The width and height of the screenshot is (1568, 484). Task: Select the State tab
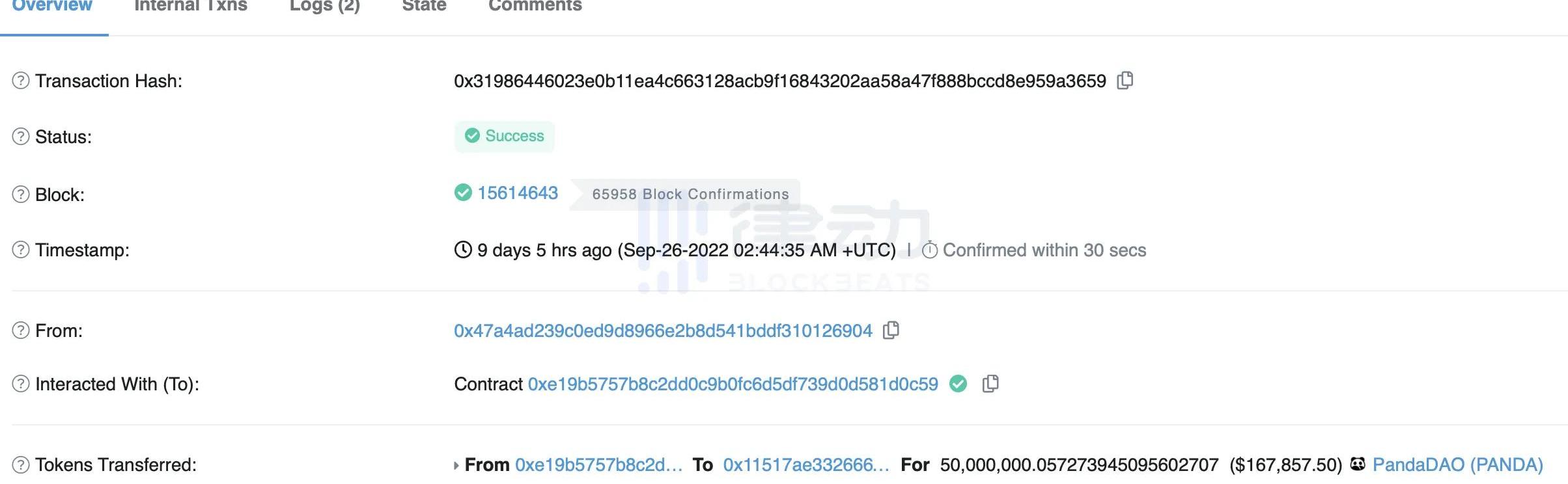click(424, 7)
